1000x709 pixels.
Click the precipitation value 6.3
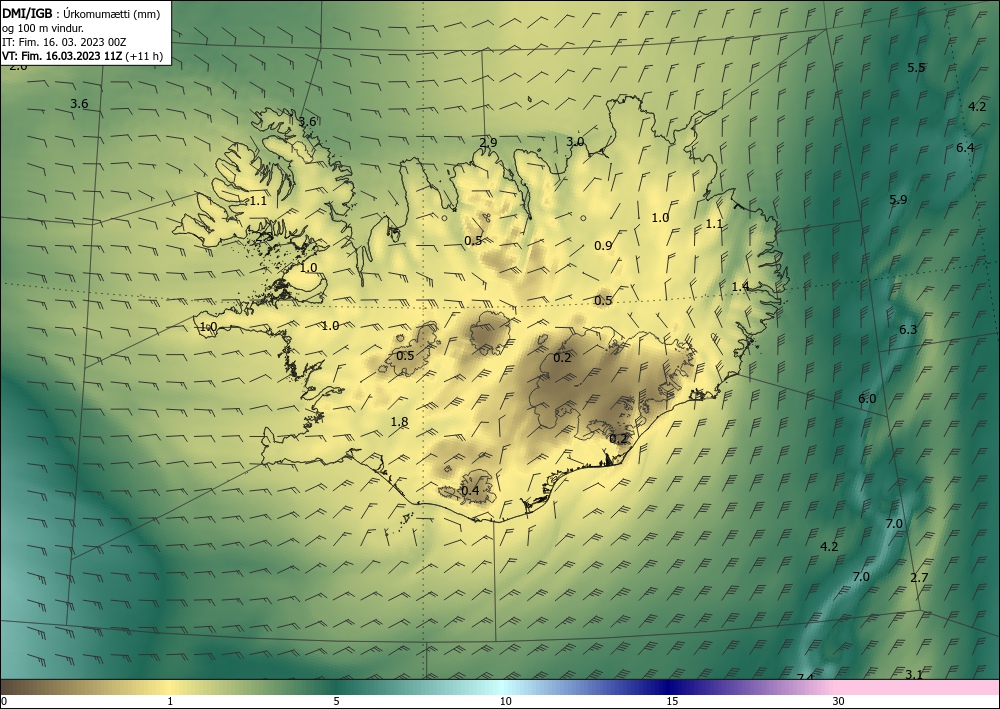pyautogui.click(x=908, y=329)
